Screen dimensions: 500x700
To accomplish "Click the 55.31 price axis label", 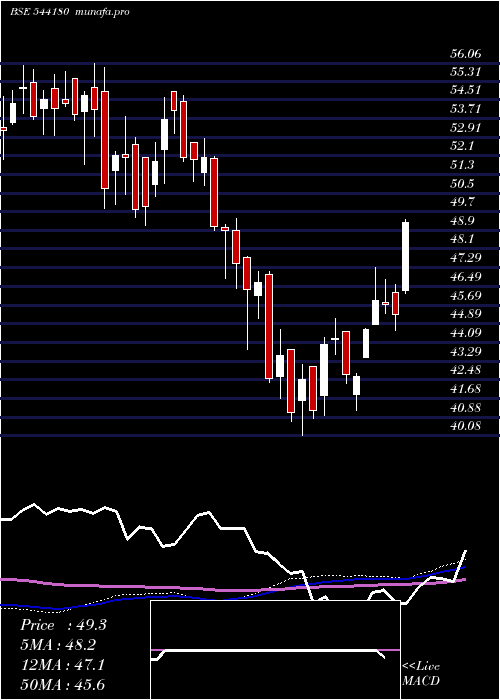I will 466,72.
